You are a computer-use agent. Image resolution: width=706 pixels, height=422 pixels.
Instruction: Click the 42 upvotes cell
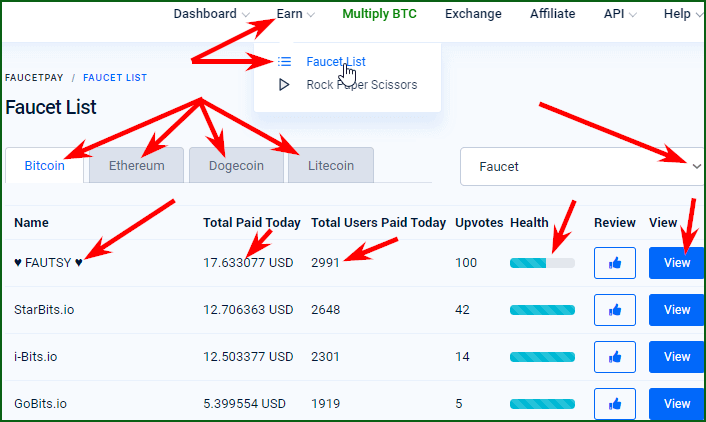coord(462,310)
